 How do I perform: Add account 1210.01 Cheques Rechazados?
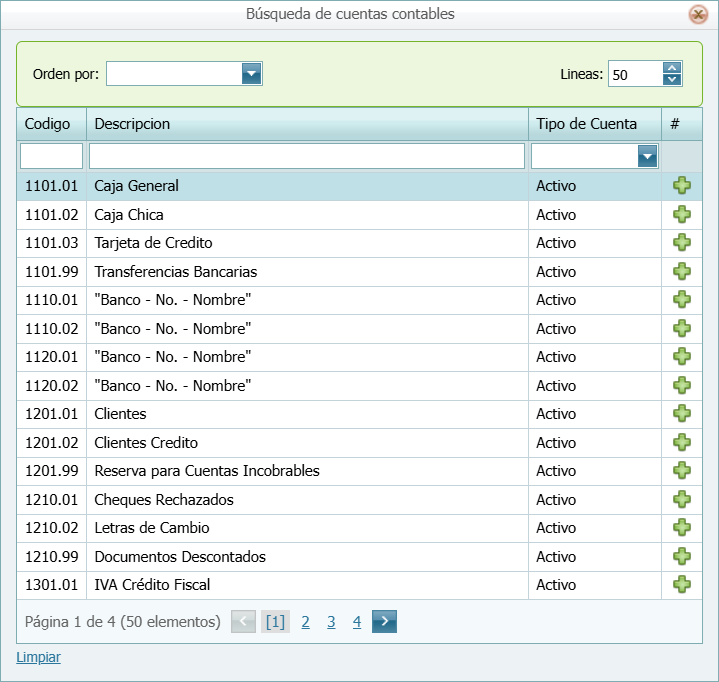point(682,499)
